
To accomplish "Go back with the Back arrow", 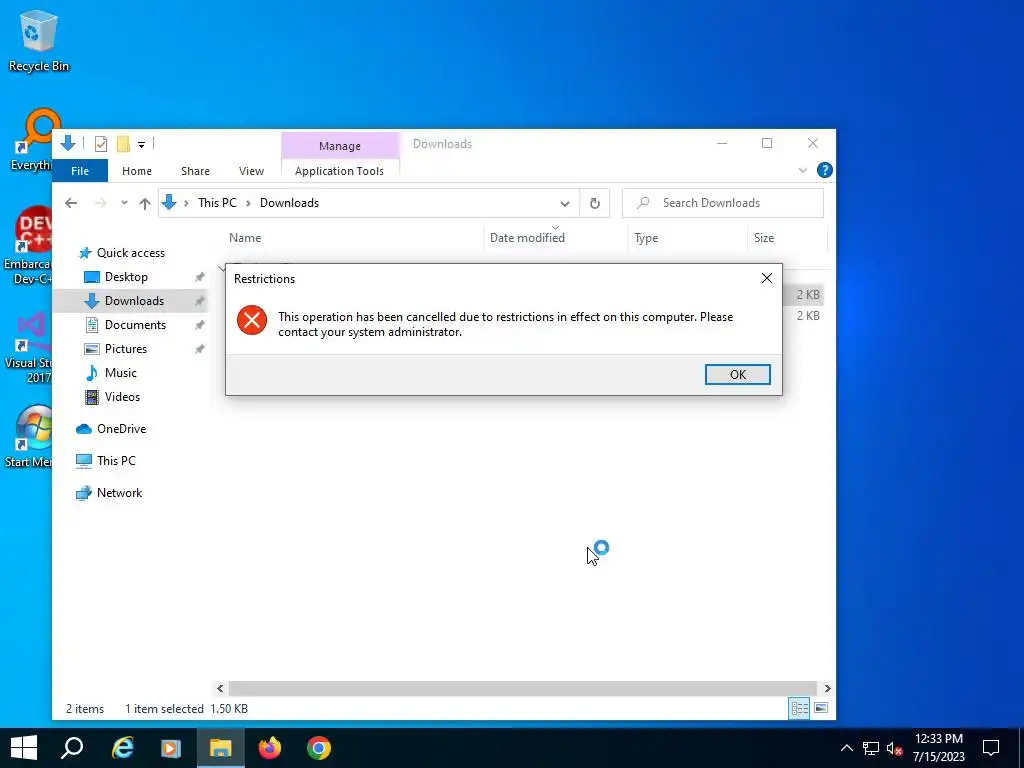I will pos(71,203).
